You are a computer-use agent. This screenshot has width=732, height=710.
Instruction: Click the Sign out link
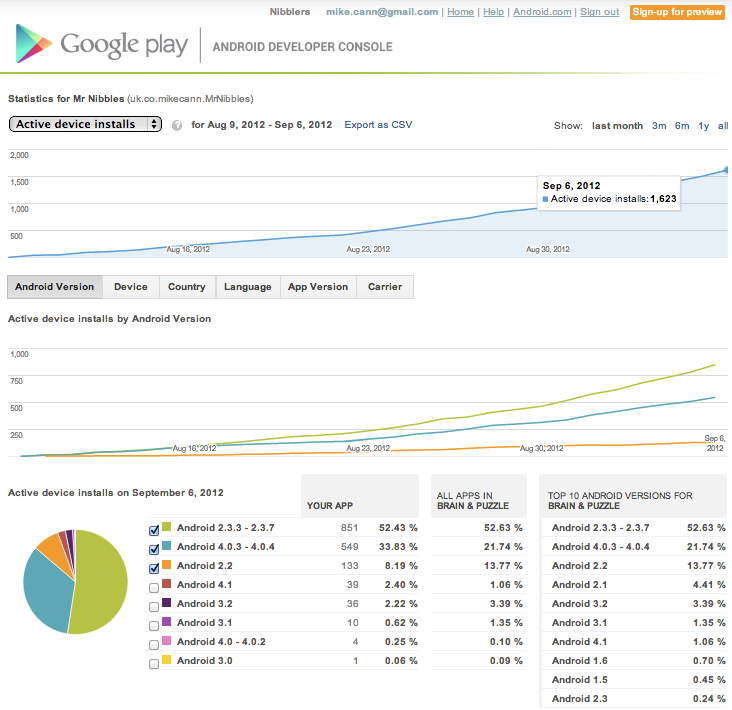tap(599, 12)
